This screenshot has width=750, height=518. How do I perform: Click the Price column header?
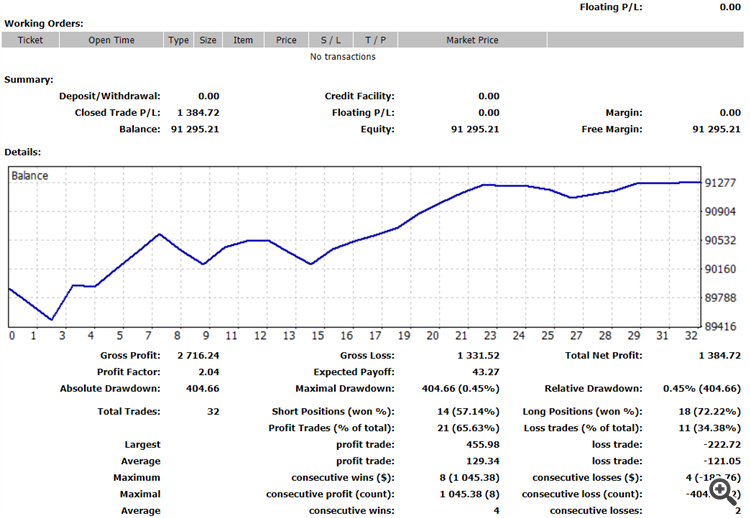click(286, 40)
